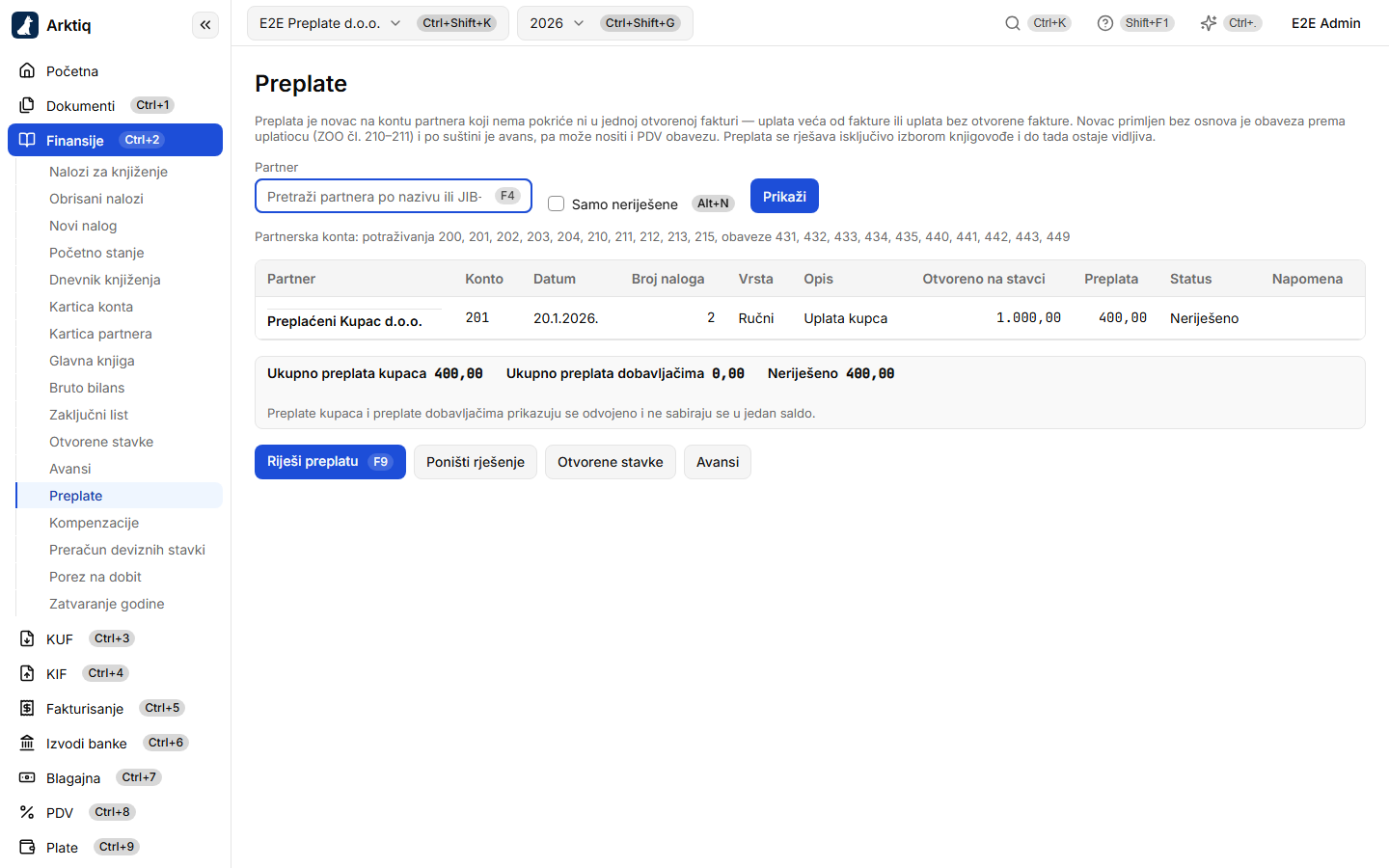Viewport: 1389px width, 868px height.
Task: Click the Dokumenti documents icon
Action: pos(27,105)
